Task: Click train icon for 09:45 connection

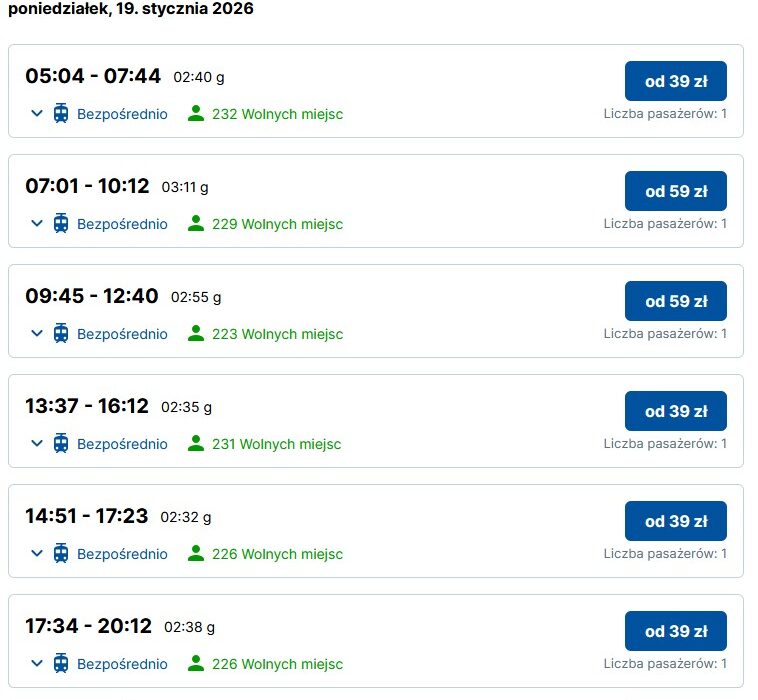Action: [61, 334]
